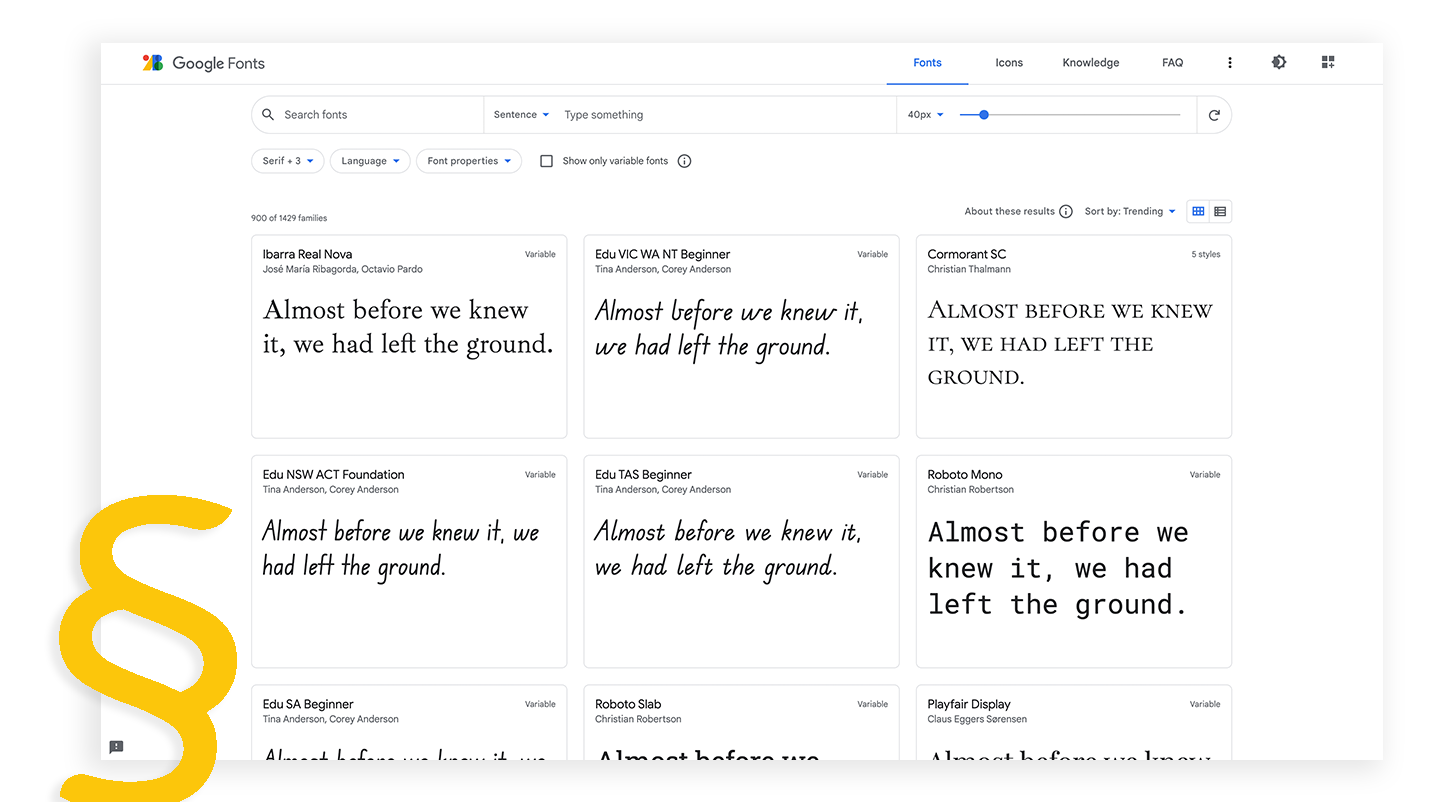Open the Roboto Mono font card

(1074, 562)
